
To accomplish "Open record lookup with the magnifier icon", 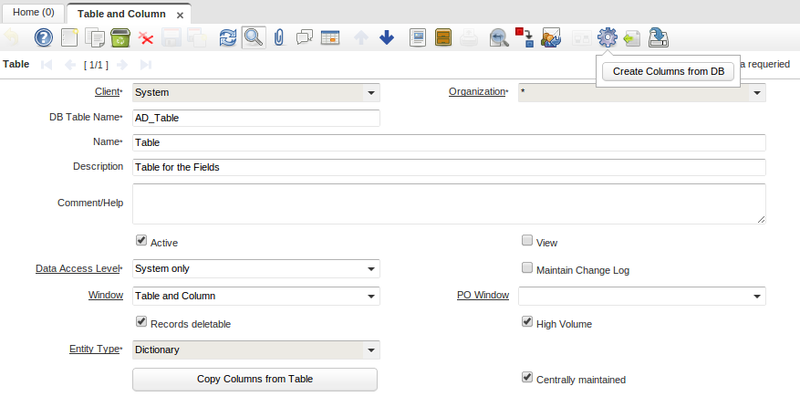I will pyautogui.click(x=254, y=38).
